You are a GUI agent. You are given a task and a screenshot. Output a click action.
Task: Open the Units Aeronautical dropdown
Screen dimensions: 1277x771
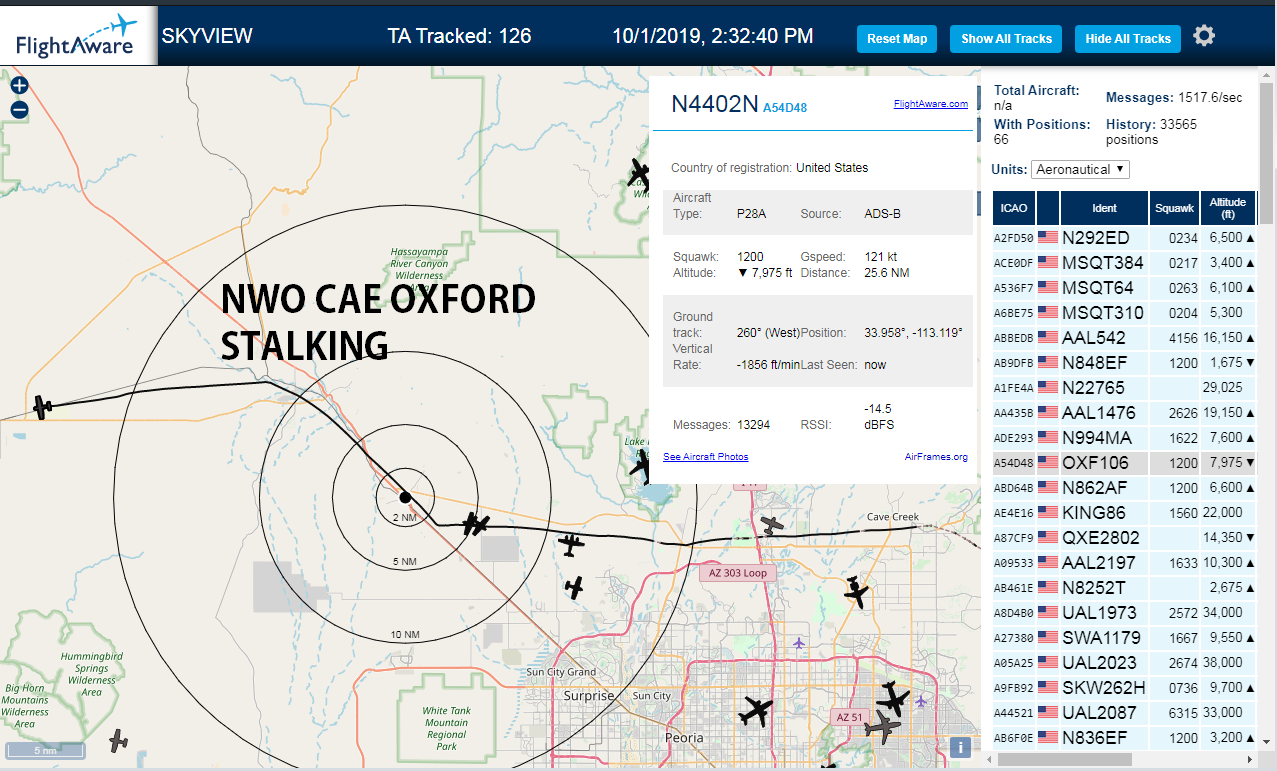1080,169
